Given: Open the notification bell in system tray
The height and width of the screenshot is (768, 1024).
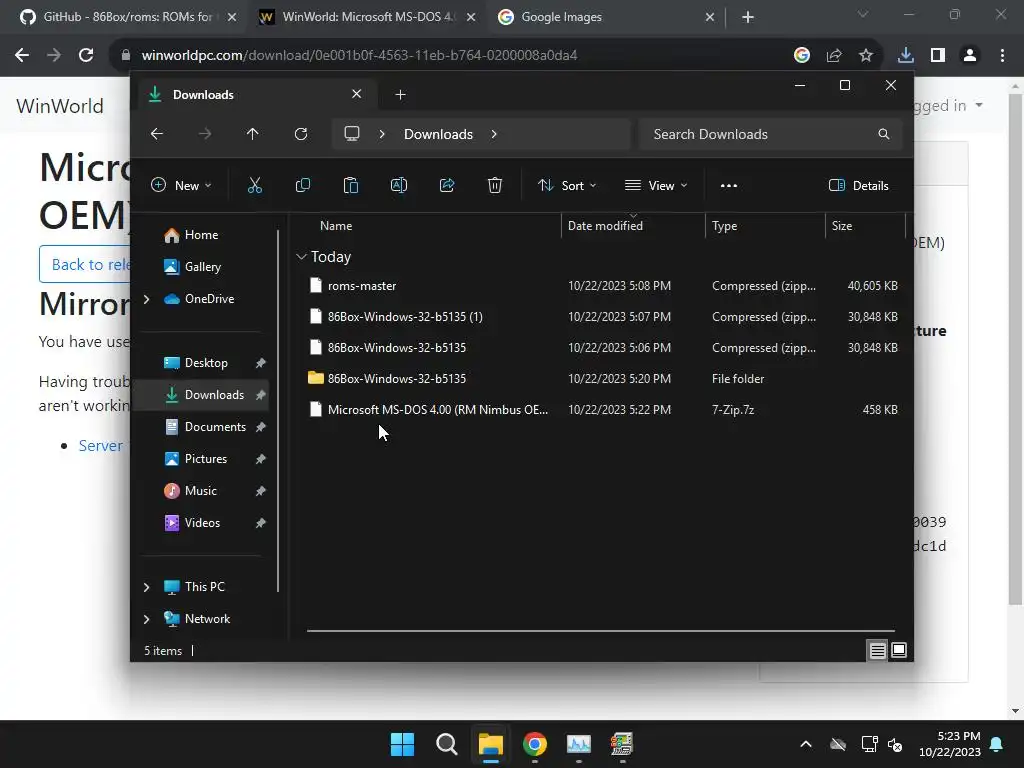Looking at the screenshot, I should (x=997, y=744).
